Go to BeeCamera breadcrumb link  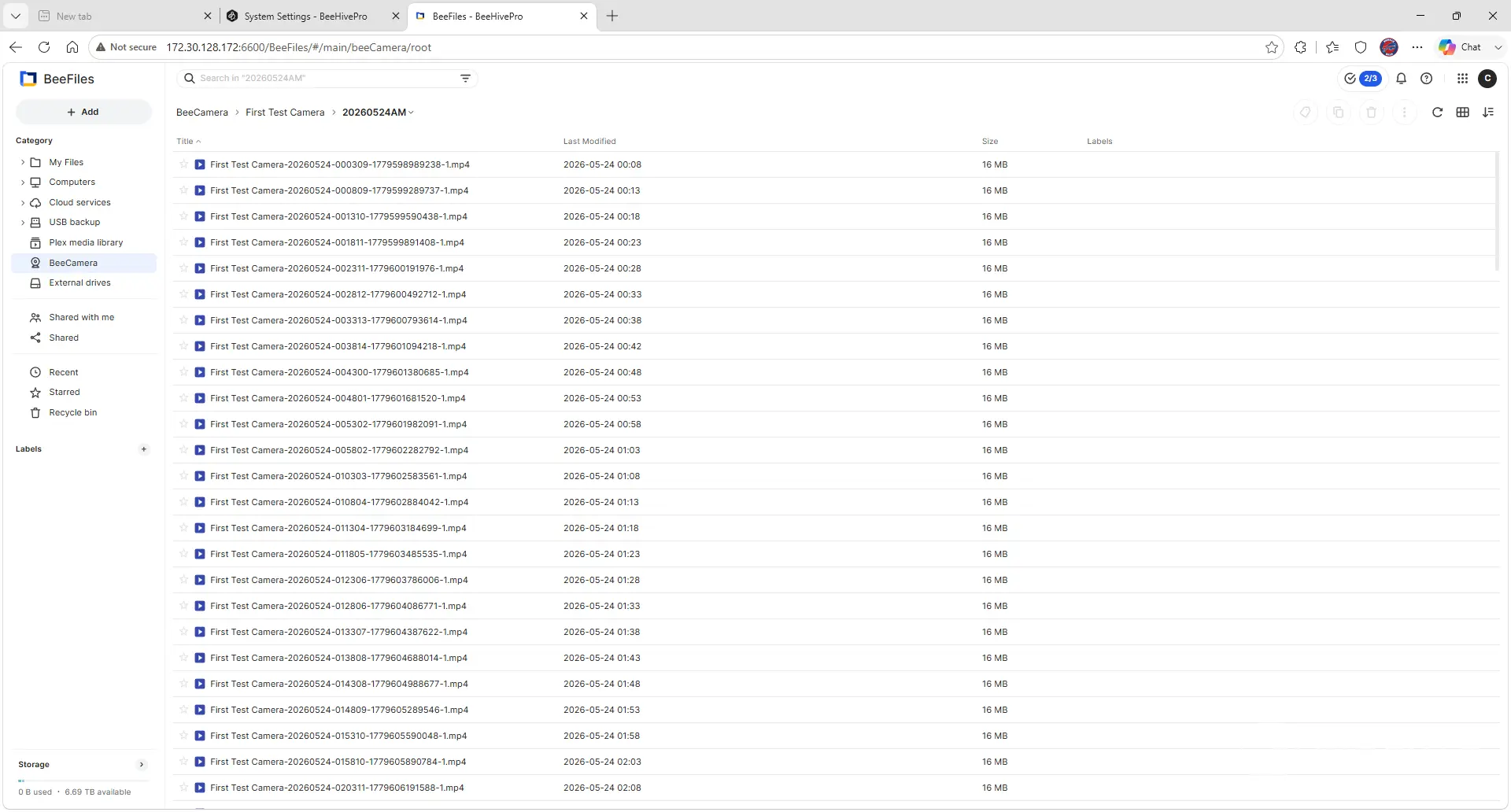pyautogui.click(x=202, y=113)
